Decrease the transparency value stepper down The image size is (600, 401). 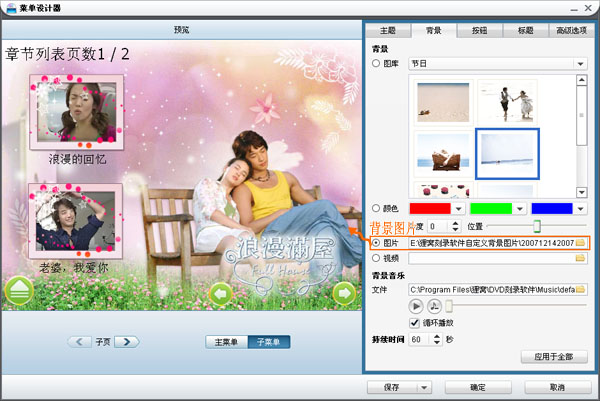[x=455, y=230]
